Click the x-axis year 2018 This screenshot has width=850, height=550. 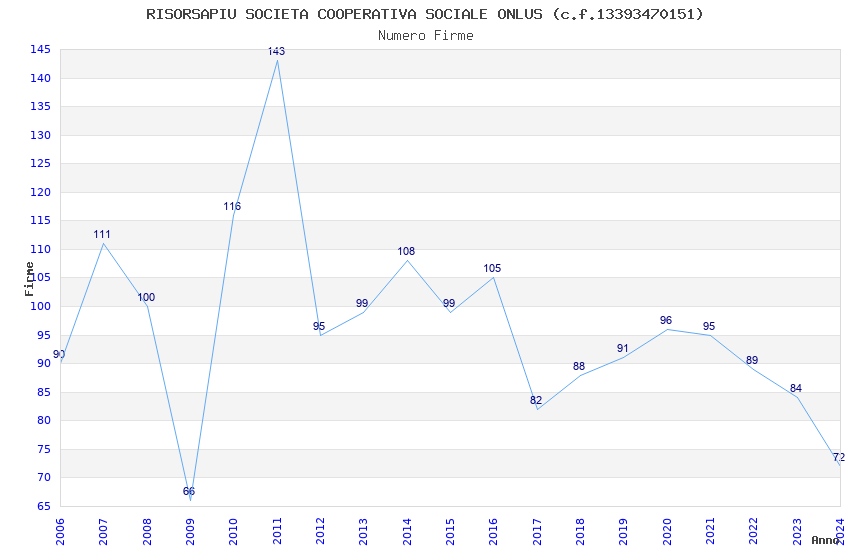click(x=580, y=532)
